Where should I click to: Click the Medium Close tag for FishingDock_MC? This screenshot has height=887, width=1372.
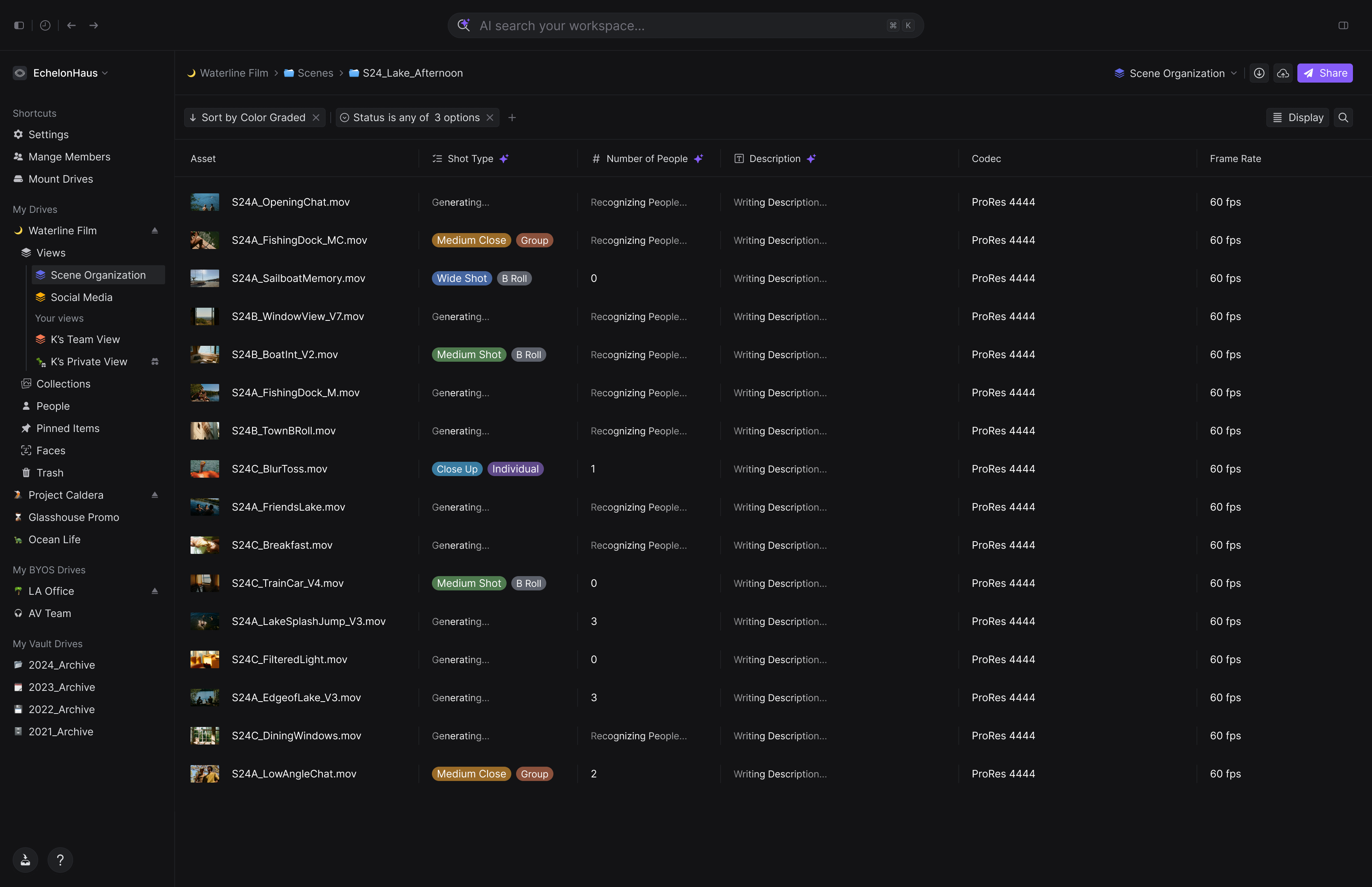(x=471, y=240)
